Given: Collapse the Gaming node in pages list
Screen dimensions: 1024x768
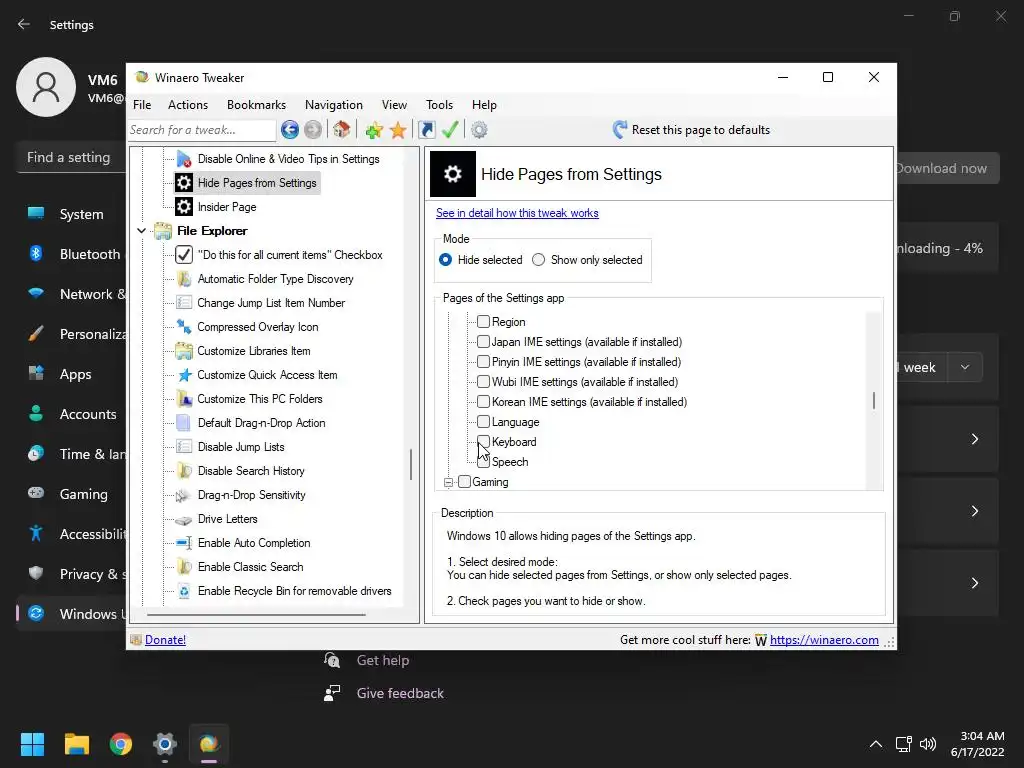Looking at the screenshot, I should (x=448, y=483).
